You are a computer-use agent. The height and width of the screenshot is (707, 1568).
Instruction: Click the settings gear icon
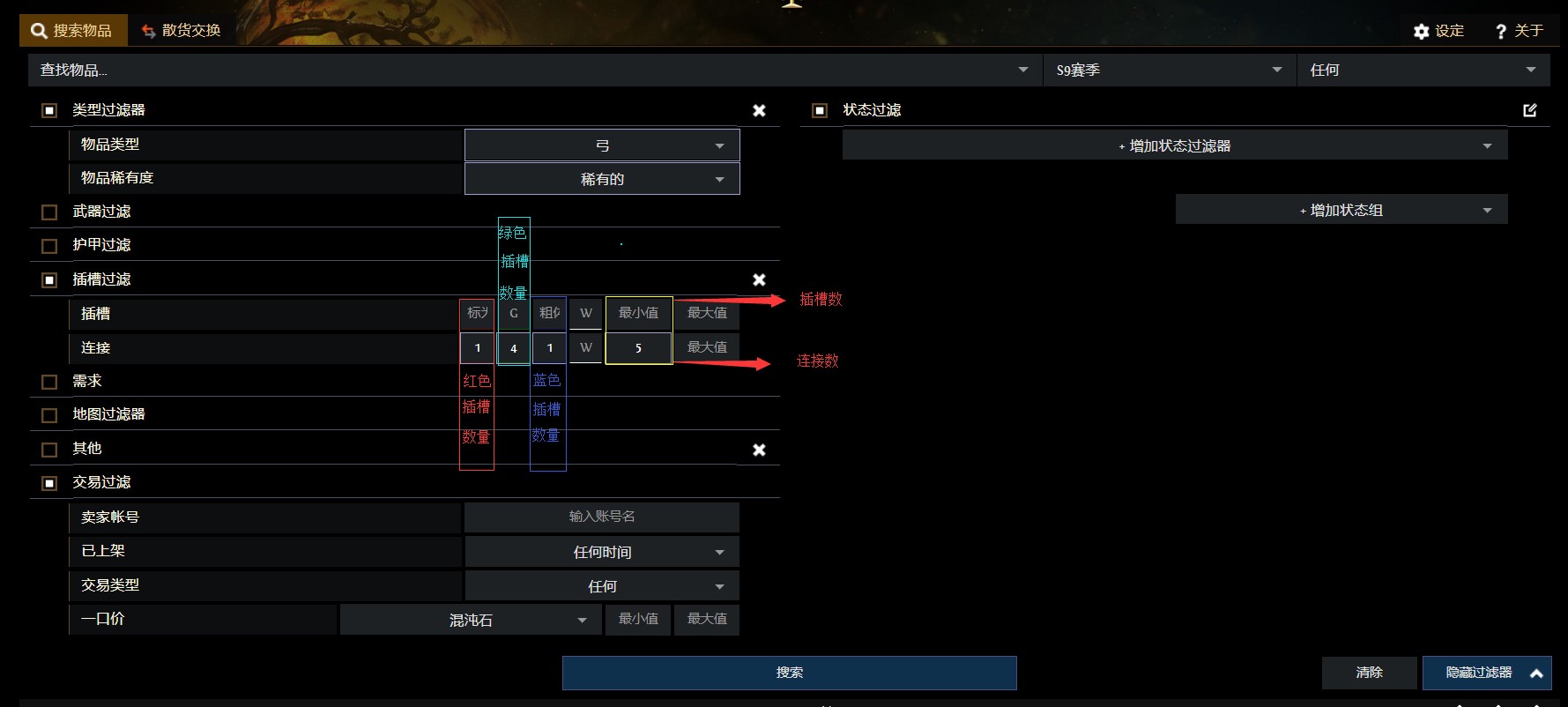tap(1421, 31)
